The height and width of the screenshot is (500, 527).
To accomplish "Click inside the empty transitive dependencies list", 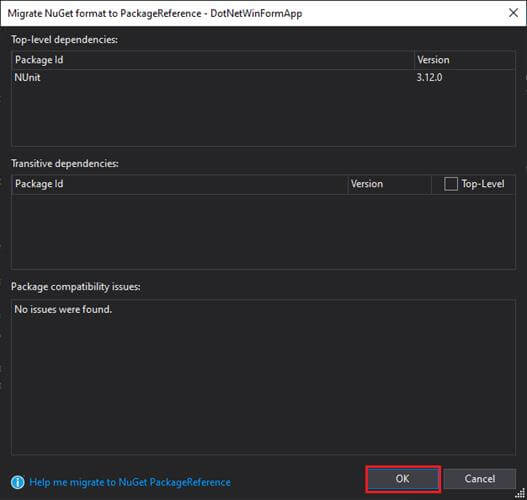I will (263, 231).
